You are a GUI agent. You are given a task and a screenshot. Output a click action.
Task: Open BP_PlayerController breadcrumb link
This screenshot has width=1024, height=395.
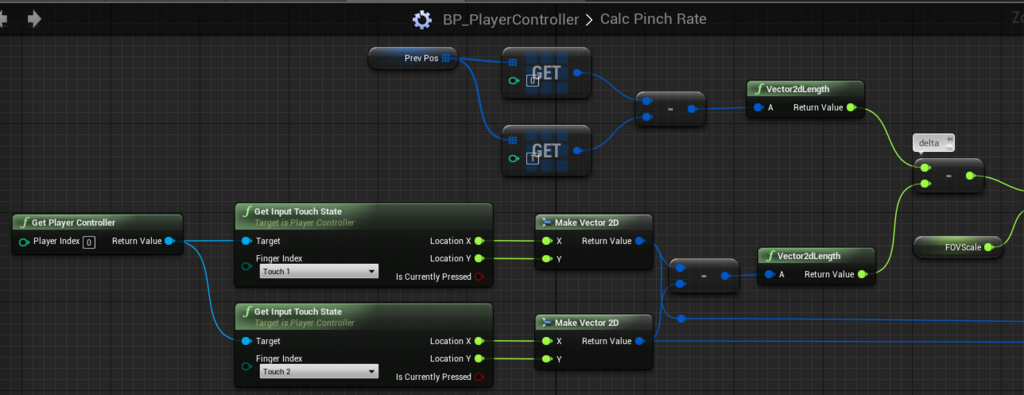tap(511, 20)
